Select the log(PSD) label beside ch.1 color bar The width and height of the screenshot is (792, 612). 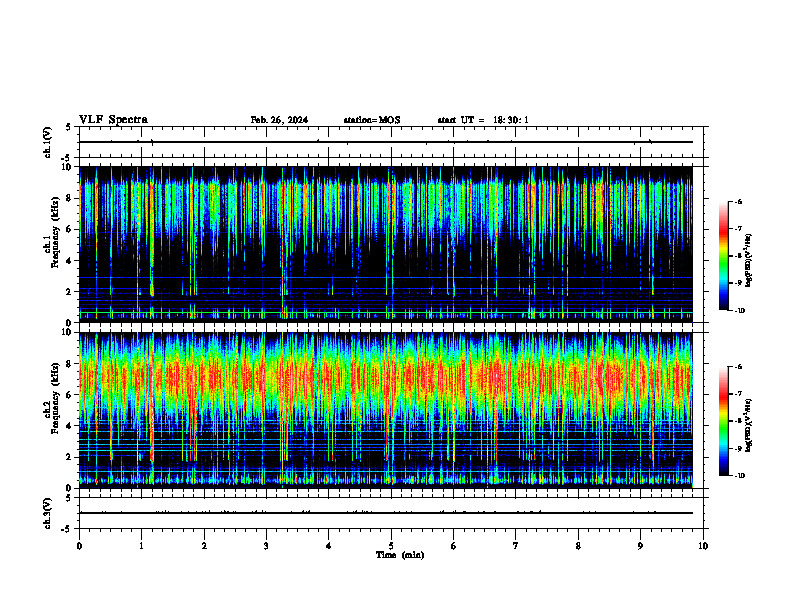(x=749, y=260)
